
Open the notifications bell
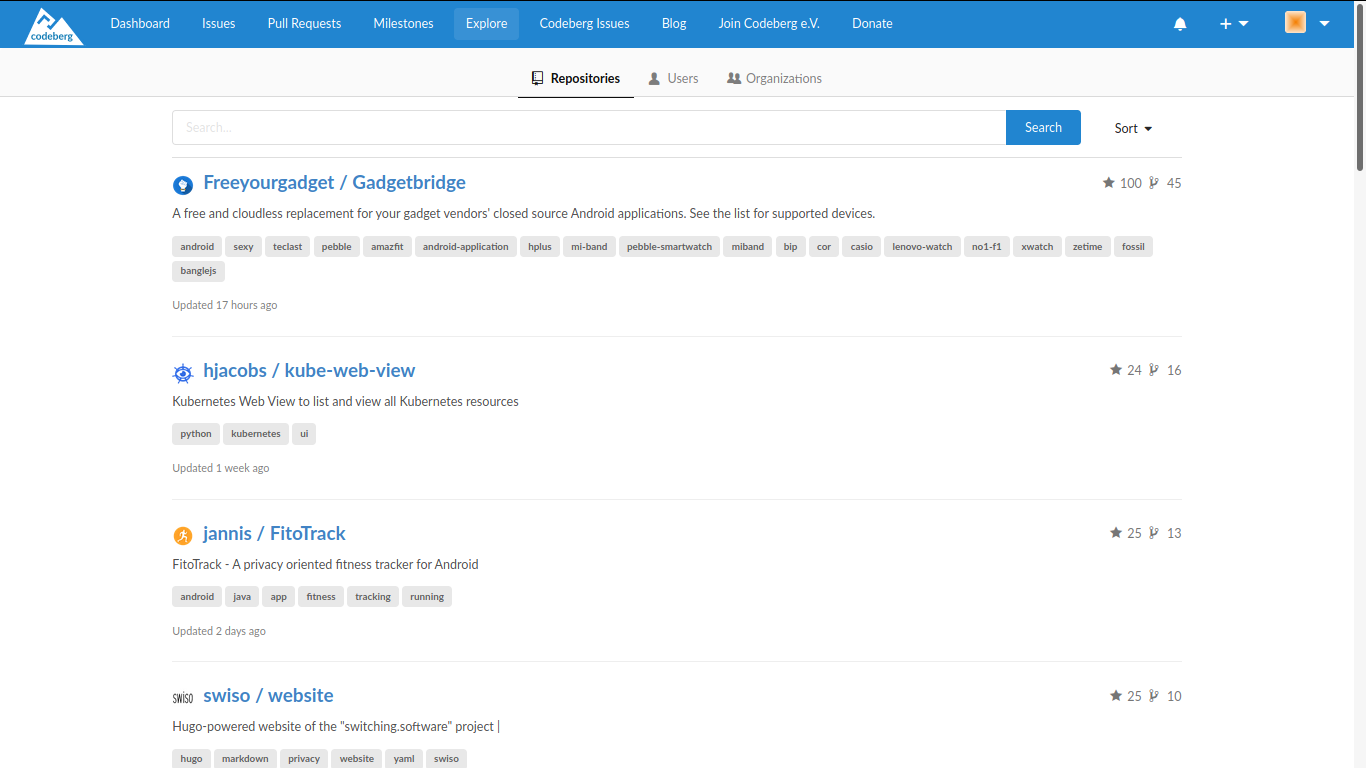tap(1180, 23)
